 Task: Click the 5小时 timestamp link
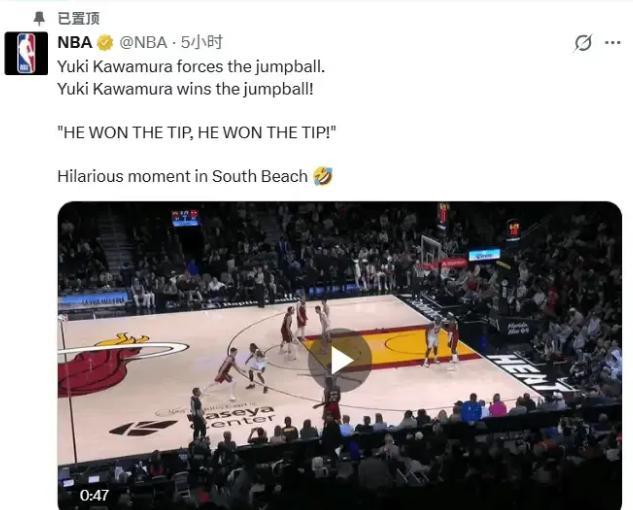pyautogui.click(x=201, y=42)
